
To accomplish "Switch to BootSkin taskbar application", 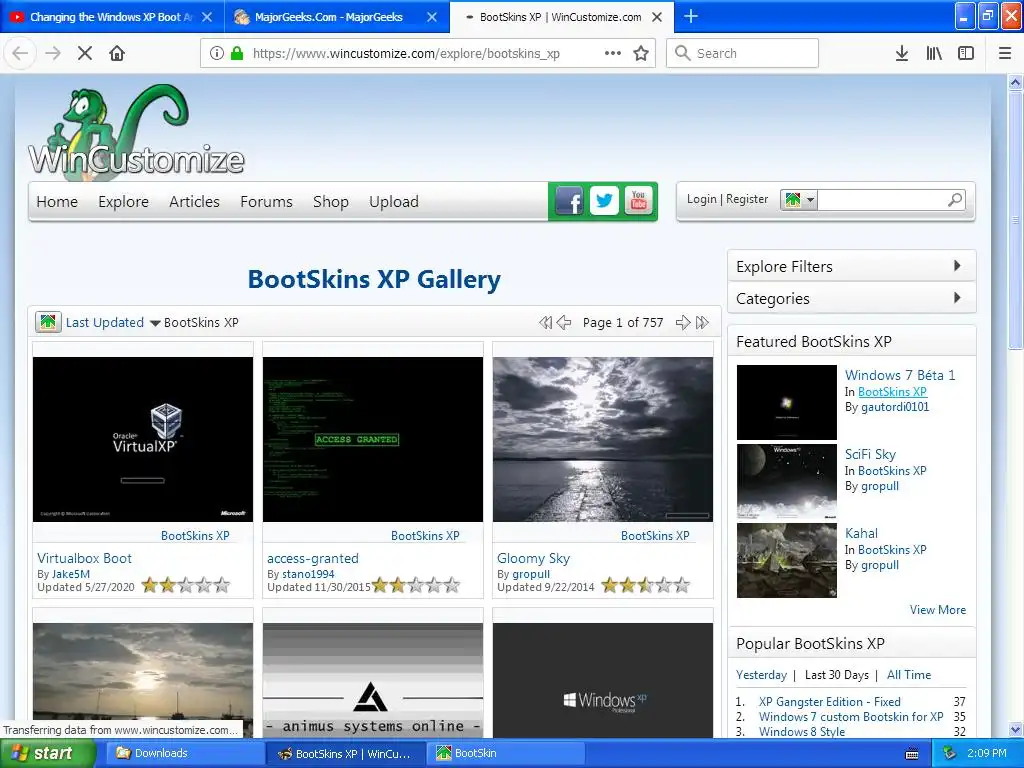I will tap(507, 753).
